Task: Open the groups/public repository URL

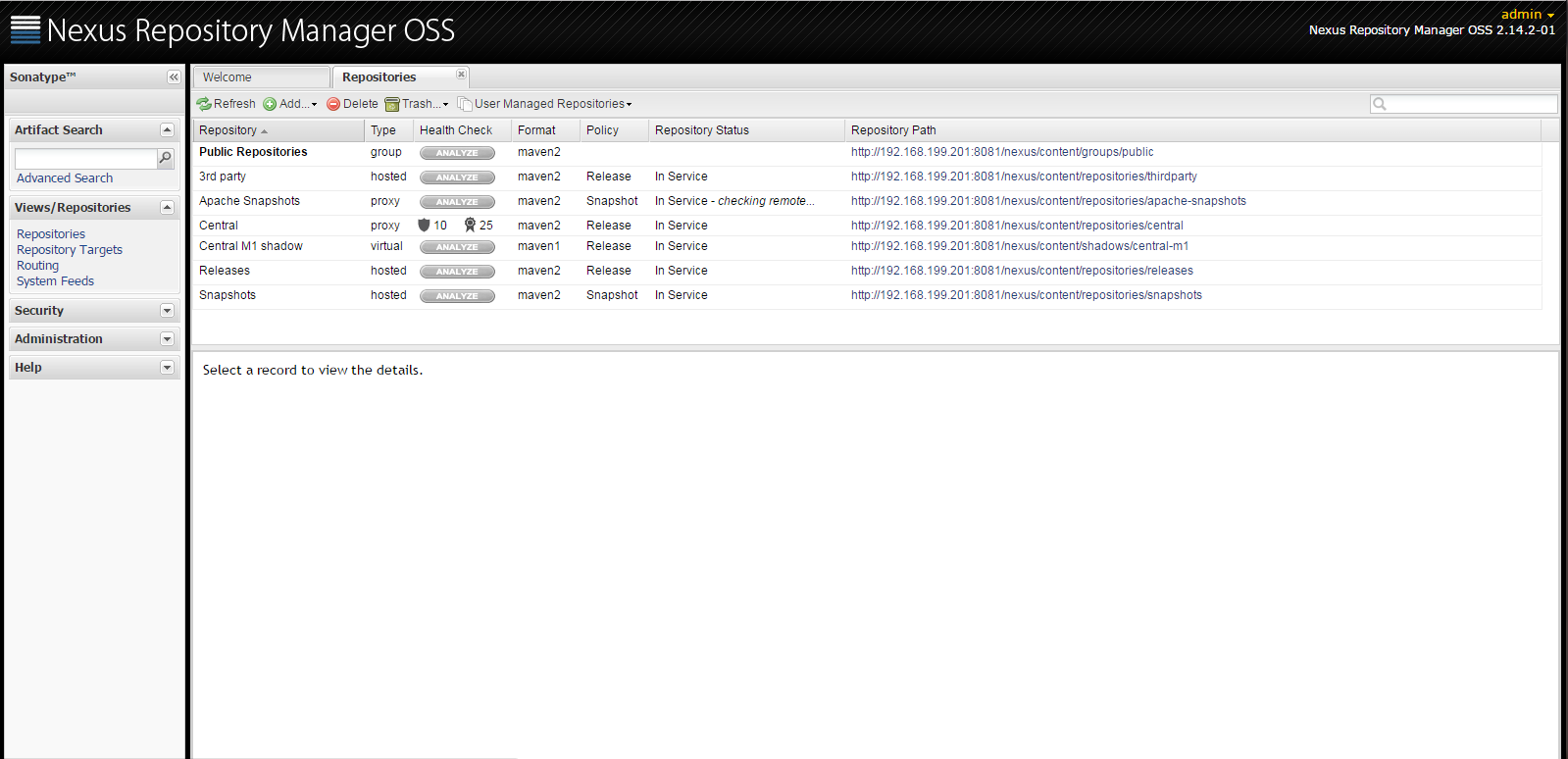Action: click(x=1002, y=152)
